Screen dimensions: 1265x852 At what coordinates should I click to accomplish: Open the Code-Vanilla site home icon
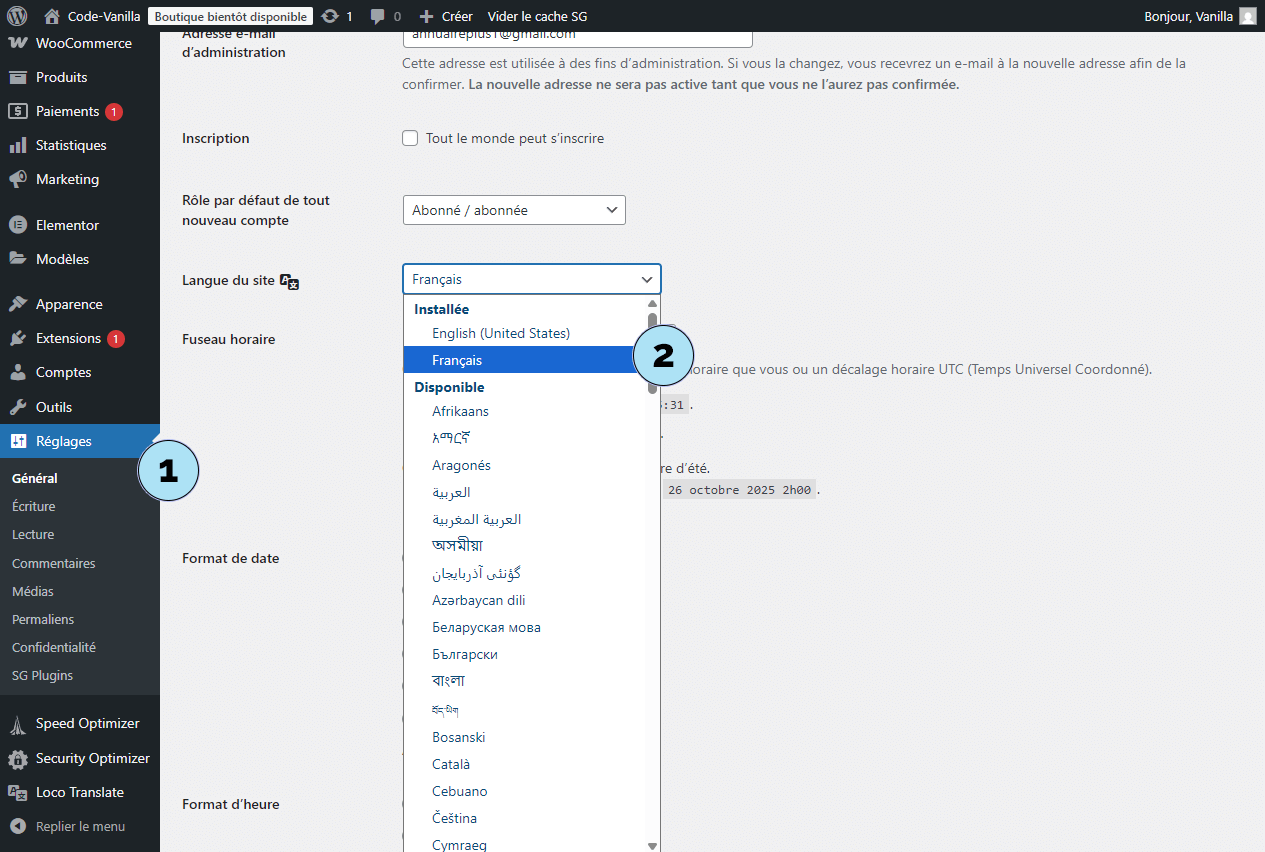coord(52,16)
